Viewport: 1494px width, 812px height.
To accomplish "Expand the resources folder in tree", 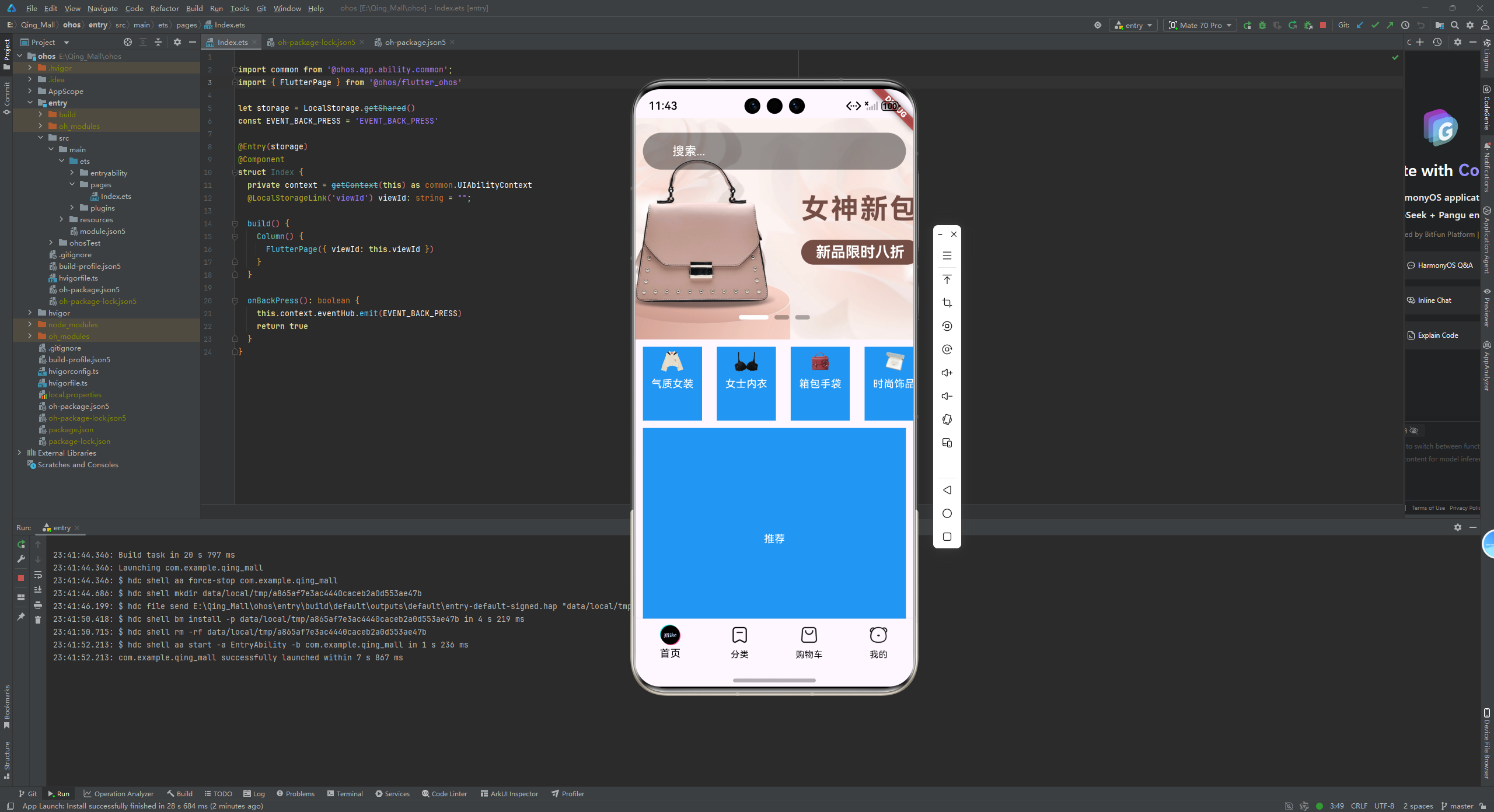I will click(x=61, y=219).
